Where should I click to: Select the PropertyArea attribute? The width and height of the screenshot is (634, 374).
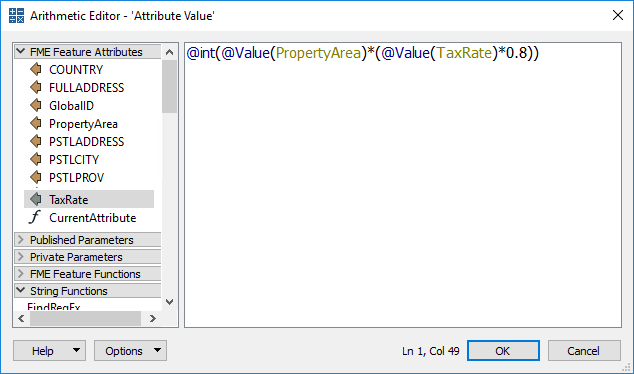[83, 124]
